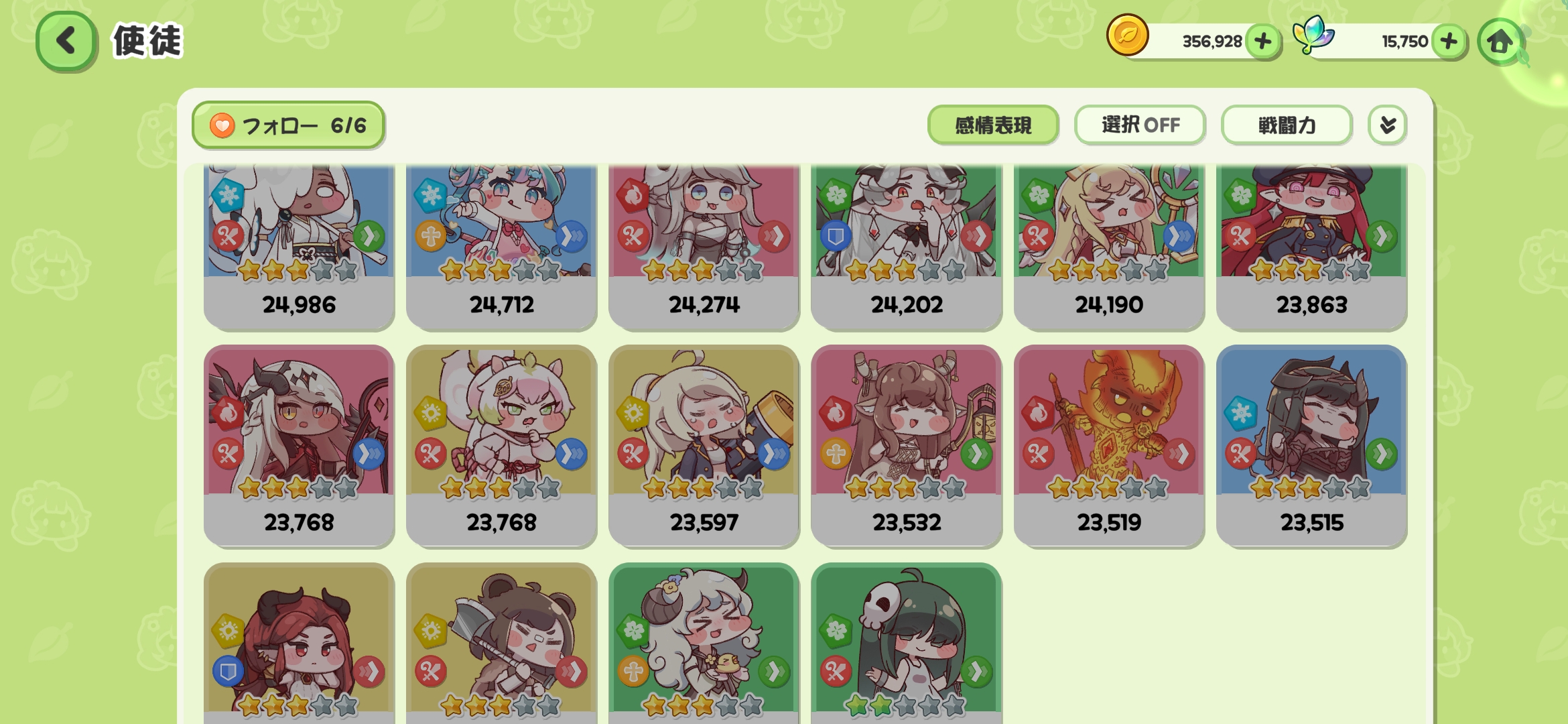Expand options with double-chevron down button
This screenshot has width=1568, height=724.
pyautogui.click(x=1388, y=125)
